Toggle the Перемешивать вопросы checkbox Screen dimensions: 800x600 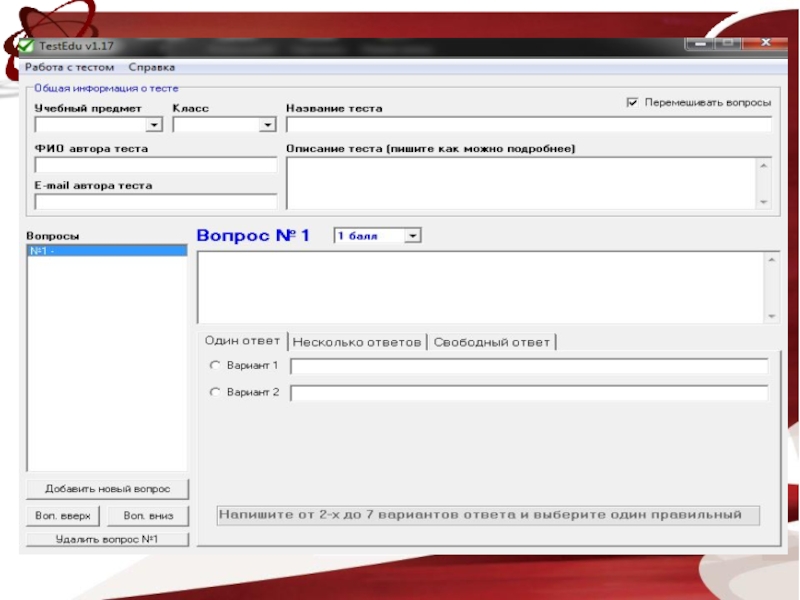[632, 103]
